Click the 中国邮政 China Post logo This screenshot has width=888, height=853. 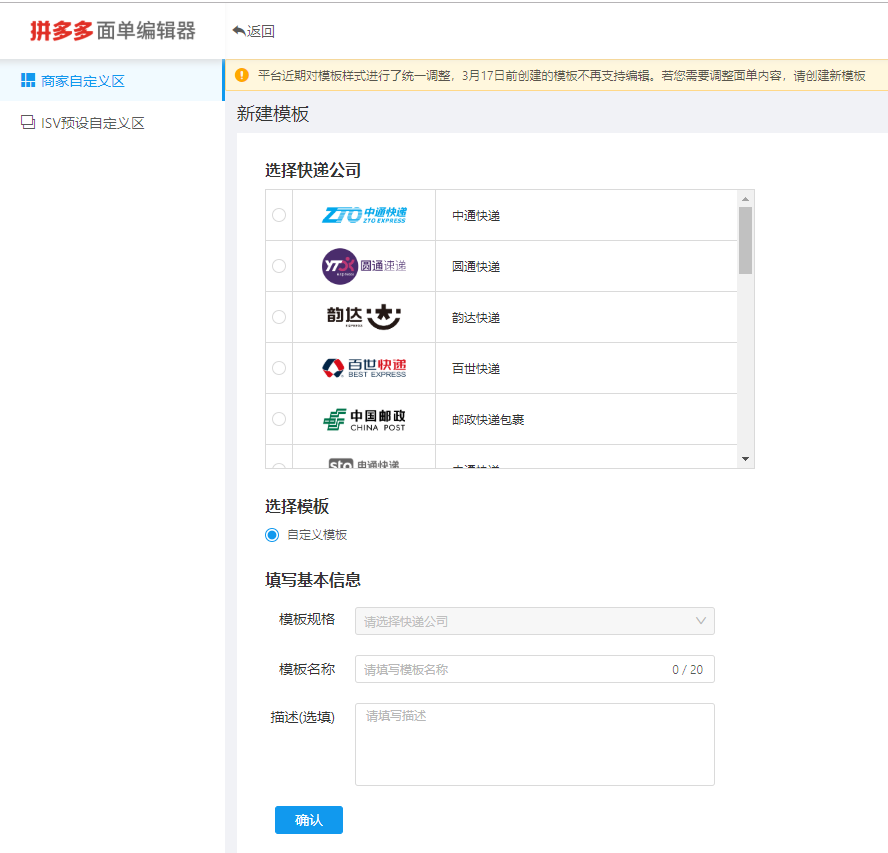(364, 419)
